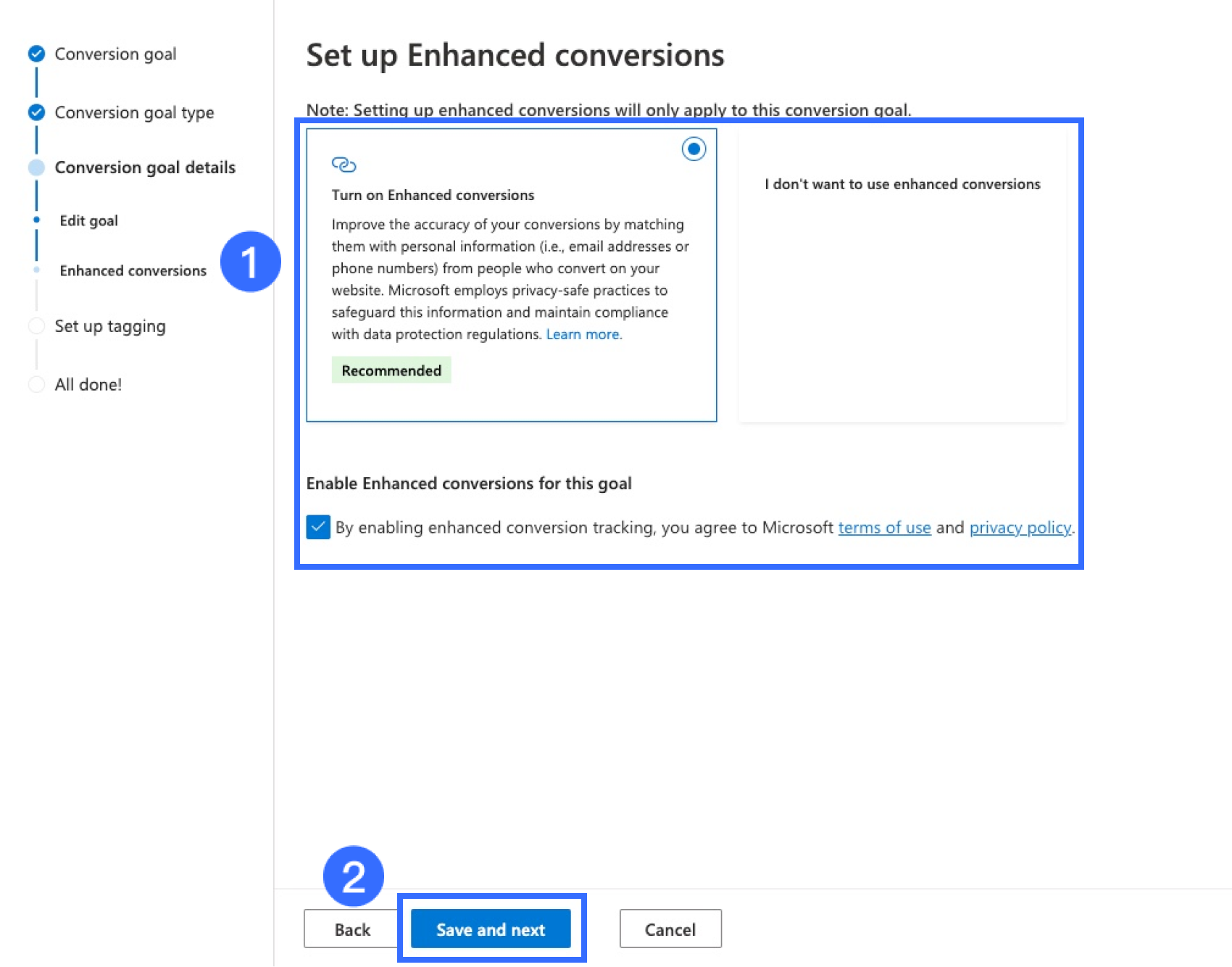
Task: Select Conversion goal details step label
Action: [145, 167]
